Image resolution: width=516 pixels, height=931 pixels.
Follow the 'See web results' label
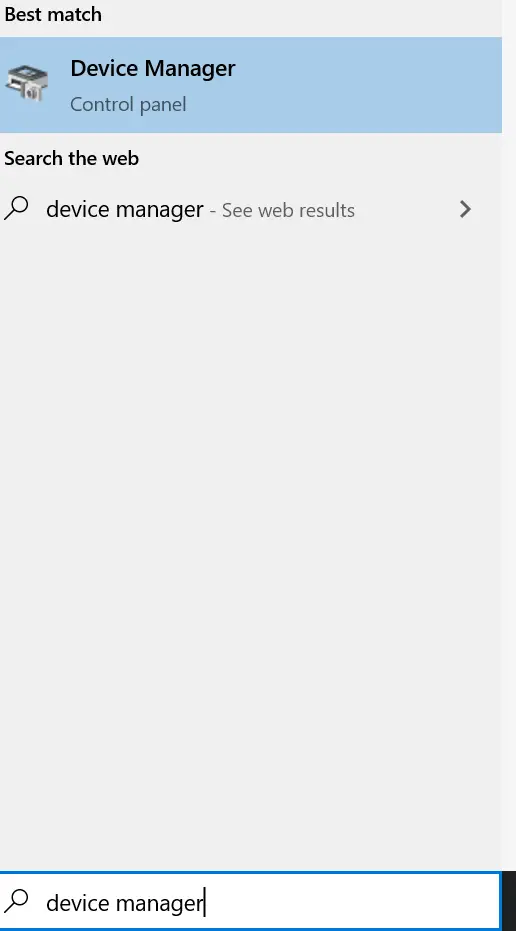[288, 210]
